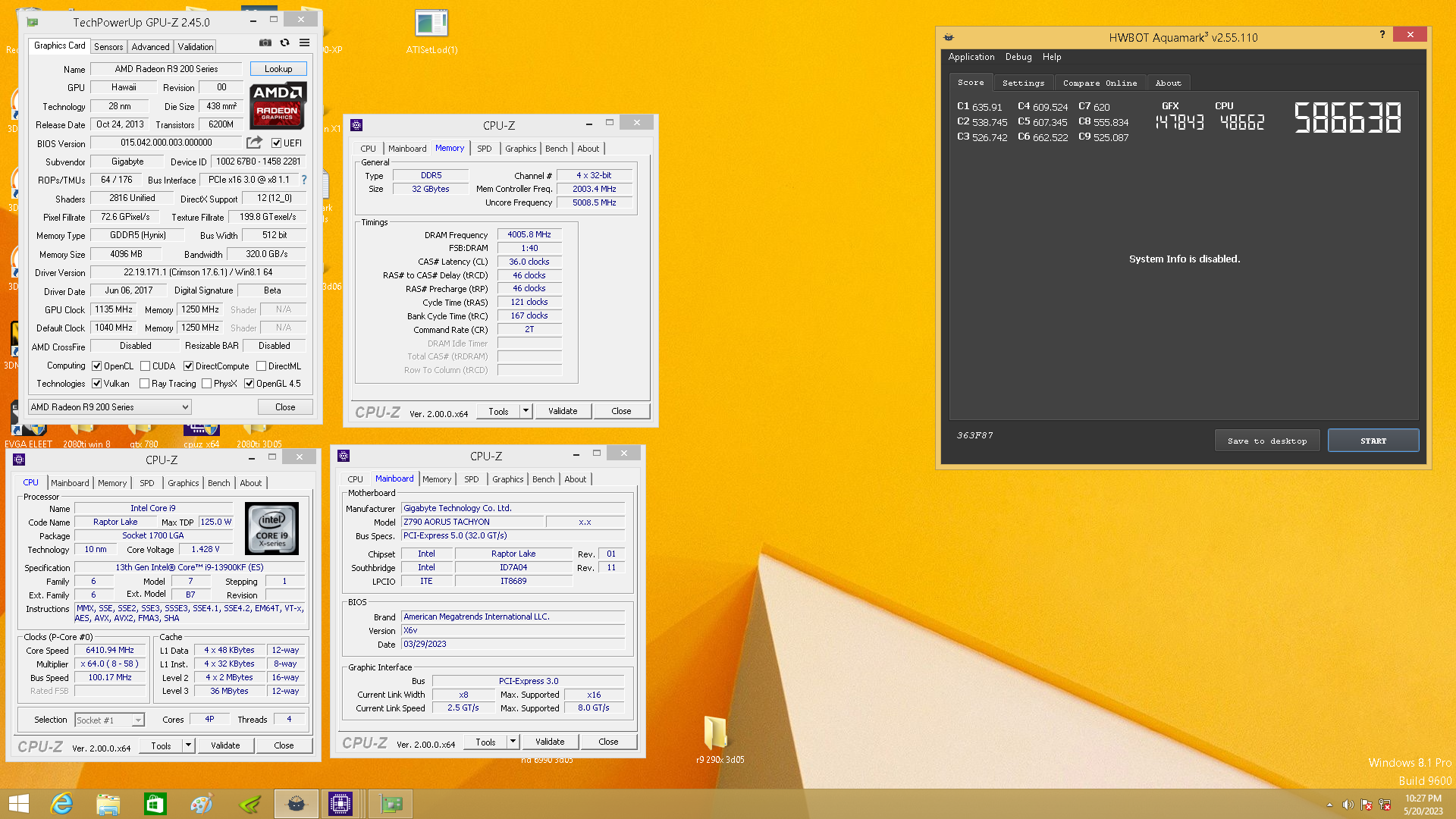The width and height of the screenshot is (1456, 819).
Task: Open the GPU-Z hamburger menu
Action: tap(304, 43)
